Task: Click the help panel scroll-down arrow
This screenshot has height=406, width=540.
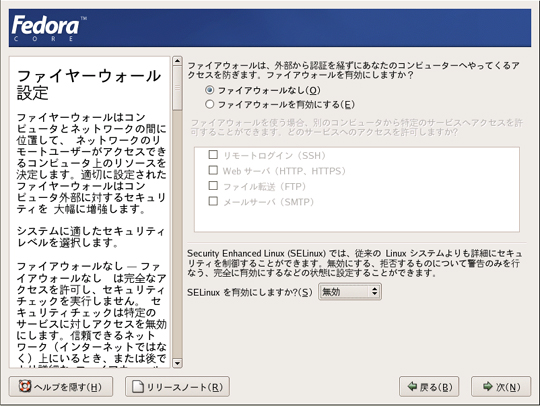Action: click(177, 363)
